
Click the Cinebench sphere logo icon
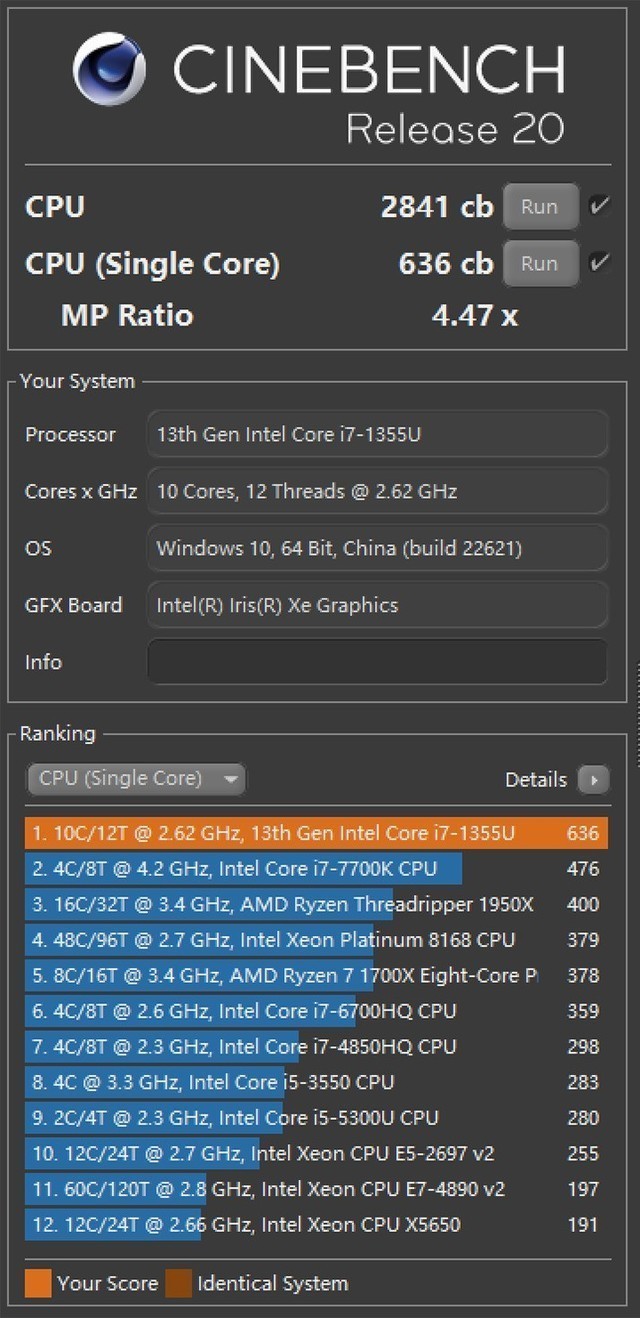109,68
